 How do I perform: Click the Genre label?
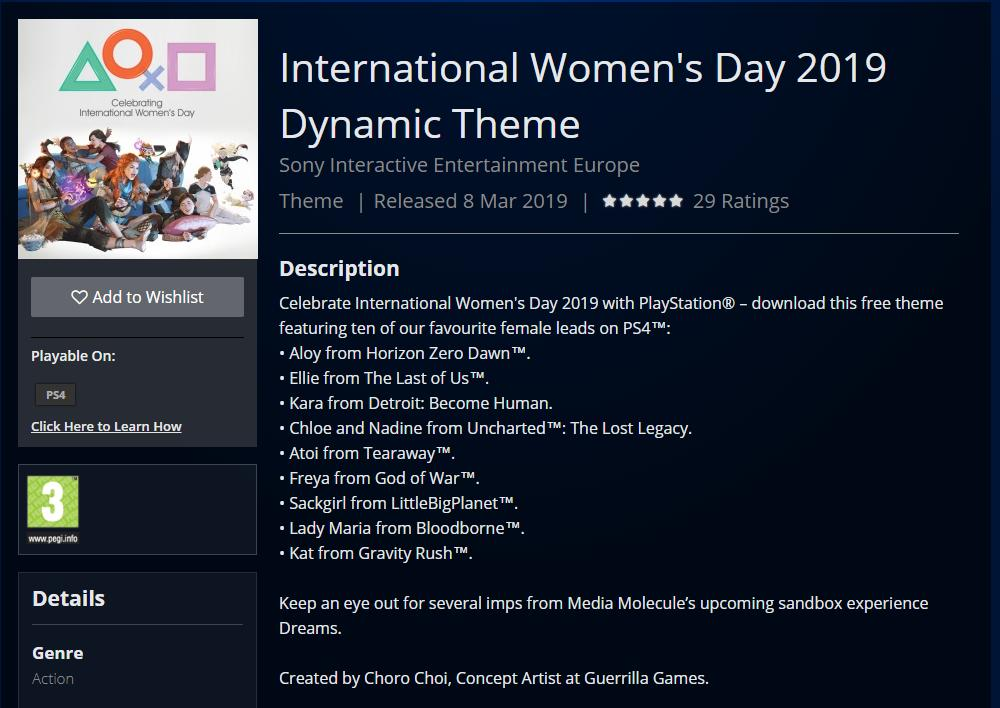[57, 653]
